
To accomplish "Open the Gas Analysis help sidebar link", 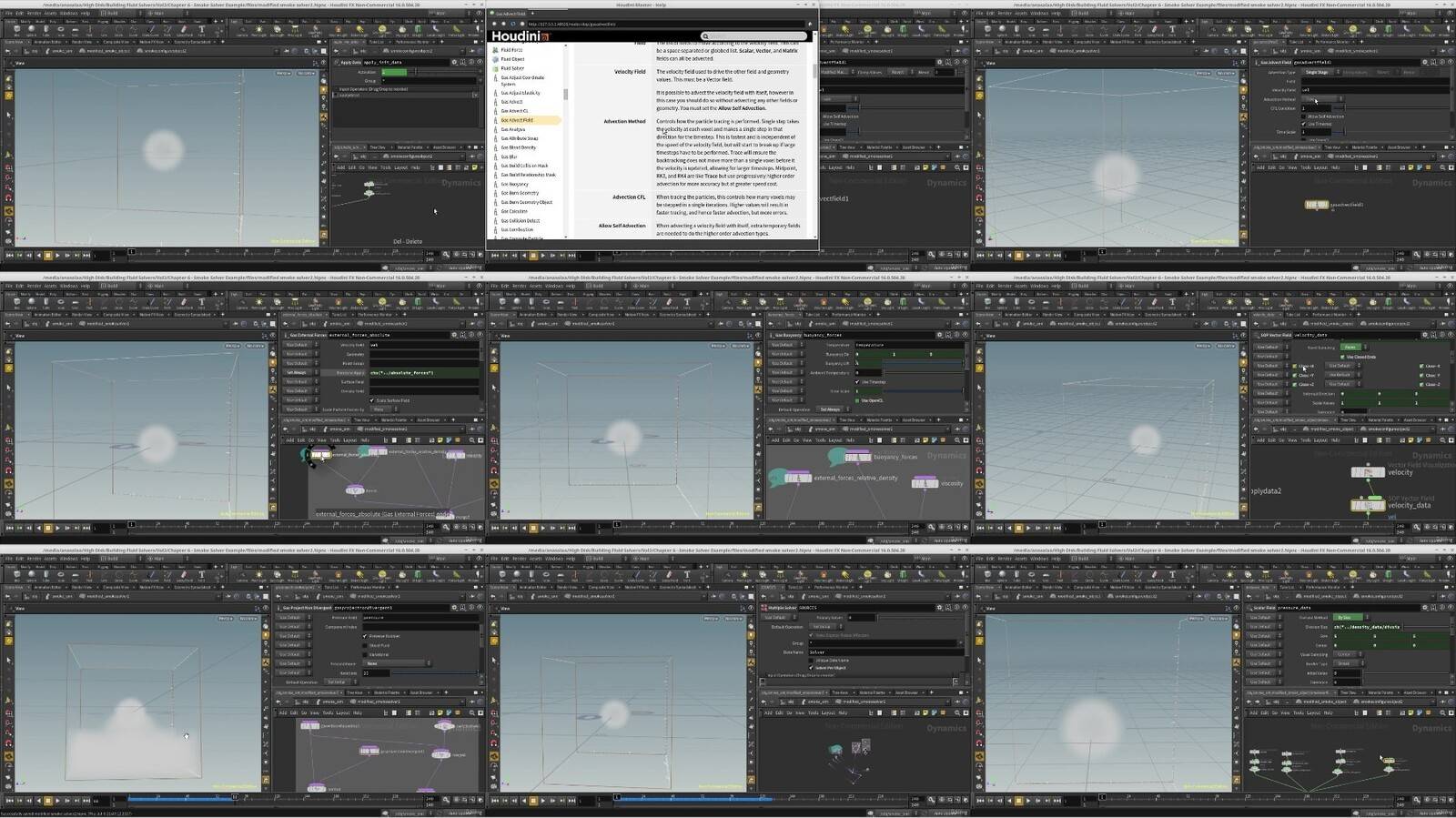I will [512, 129].
